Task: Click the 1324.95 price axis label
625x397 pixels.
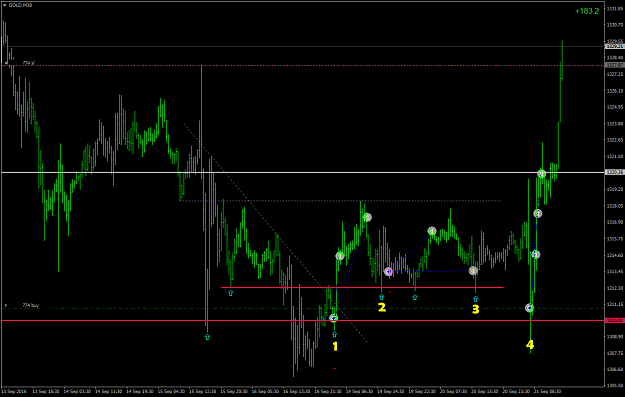Action: coord(615,107)
